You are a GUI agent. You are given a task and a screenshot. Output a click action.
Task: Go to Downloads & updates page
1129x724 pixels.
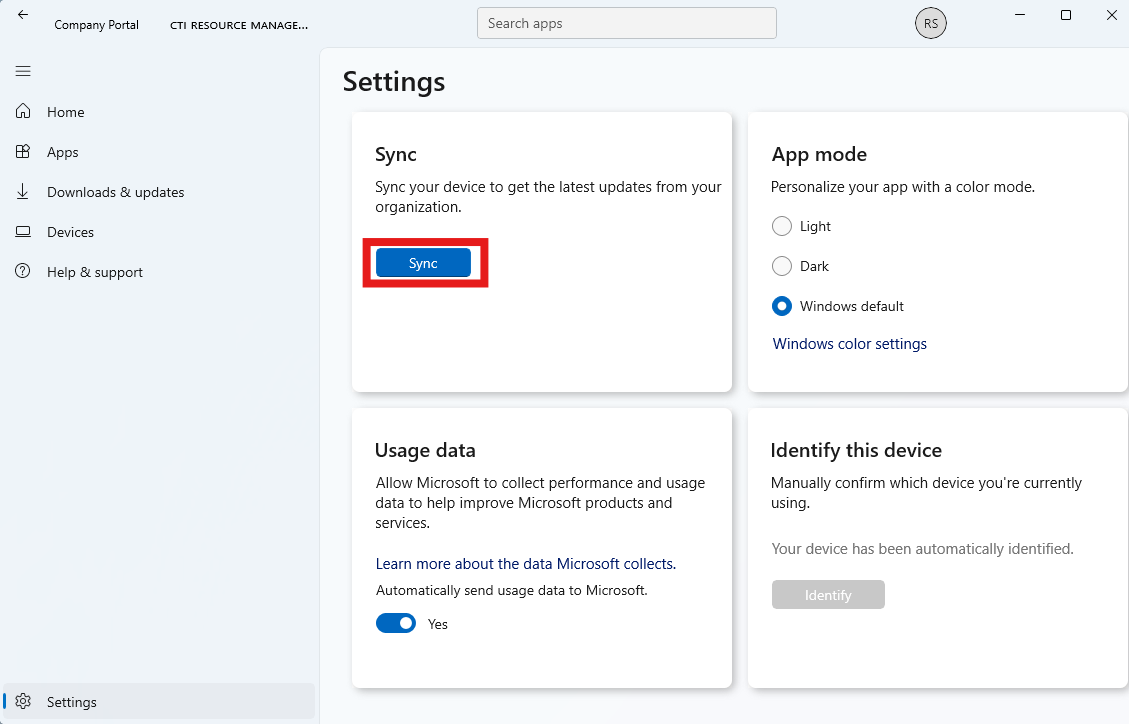115,192
